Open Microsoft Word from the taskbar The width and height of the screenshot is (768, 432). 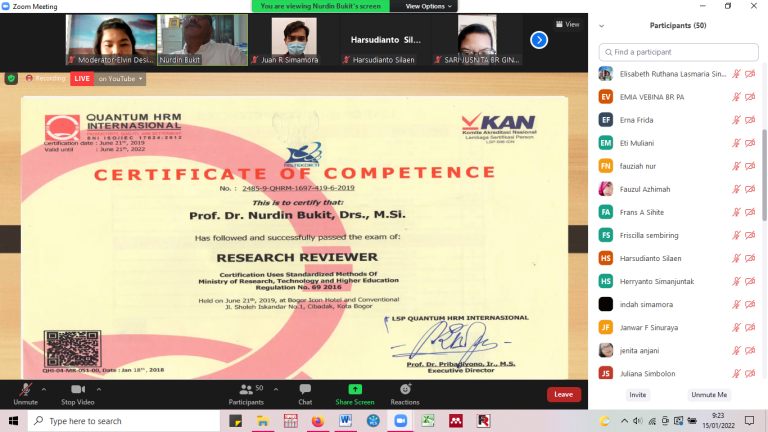click(345, 421)
